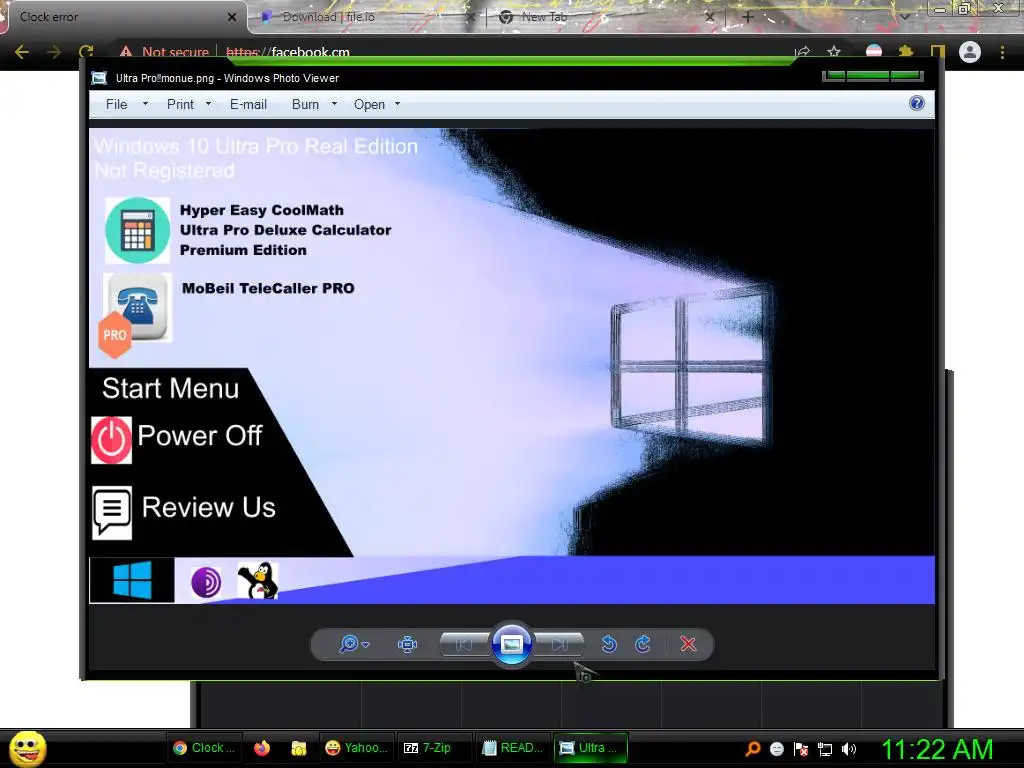
Task: Click the Start Menu text in image
Action: pos(170,389)
